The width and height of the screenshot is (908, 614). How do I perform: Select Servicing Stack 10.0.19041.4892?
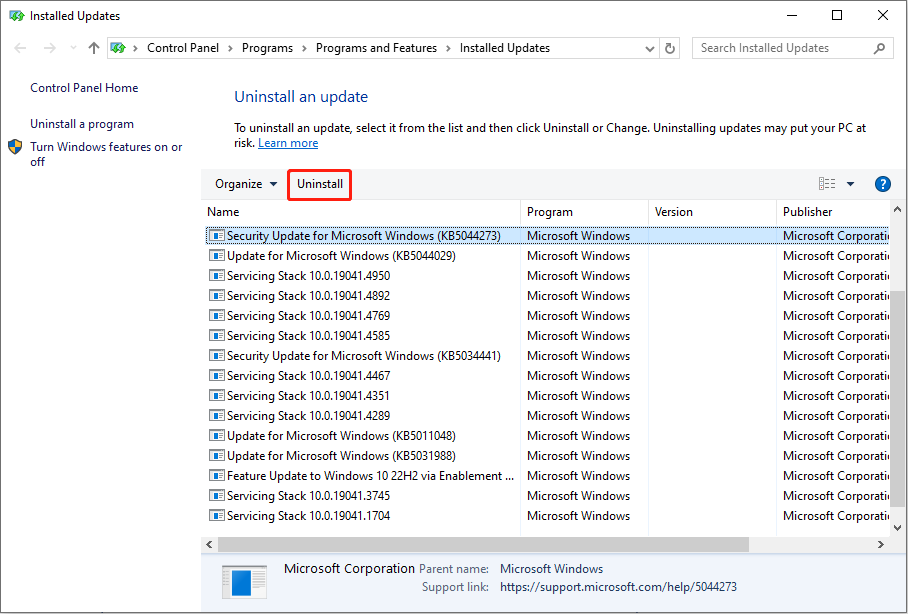(x=547, y=296)
